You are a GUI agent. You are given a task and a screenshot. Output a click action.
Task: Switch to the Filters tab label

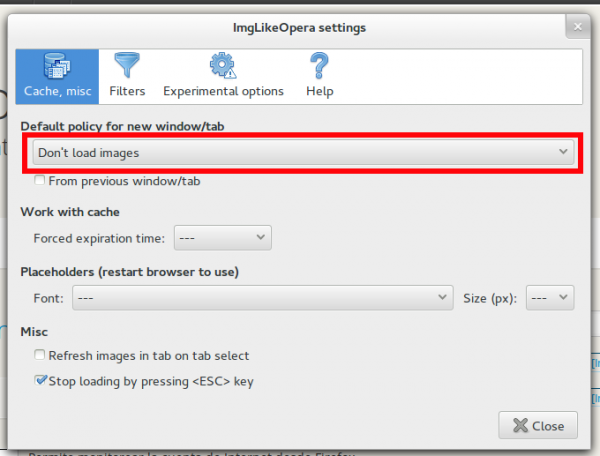[x=127, y=91]
